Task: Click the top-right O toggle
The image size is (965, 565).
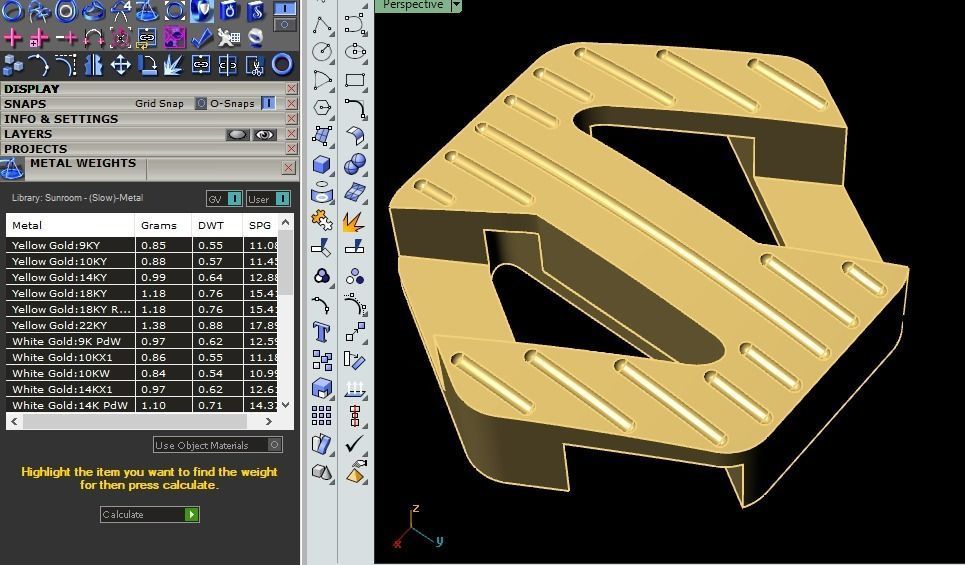Action: [284, 25]
